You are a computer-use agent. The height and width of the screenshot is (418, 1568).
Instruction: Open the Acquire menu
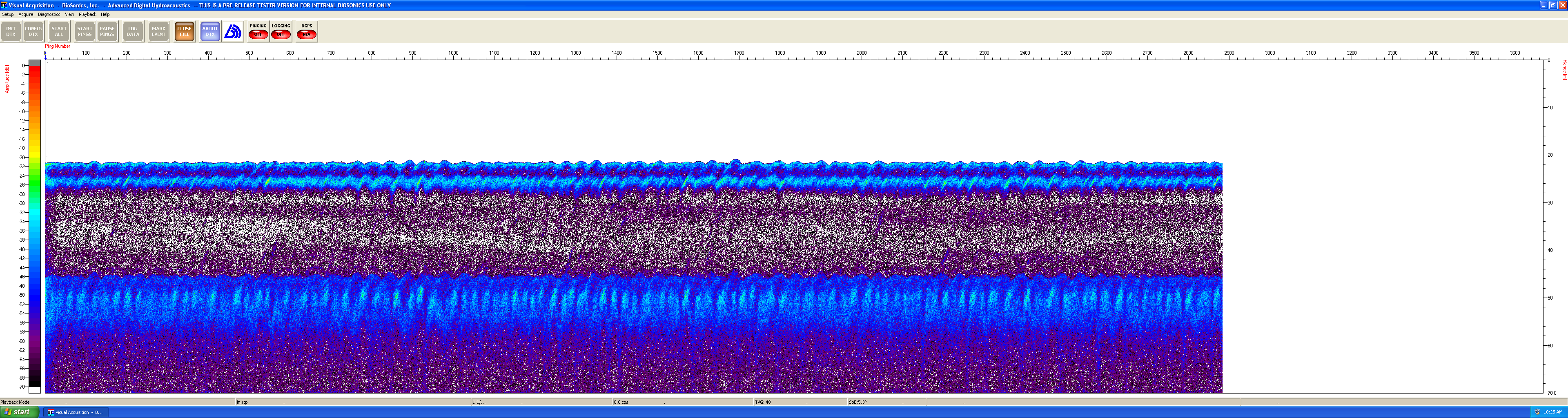26,15
